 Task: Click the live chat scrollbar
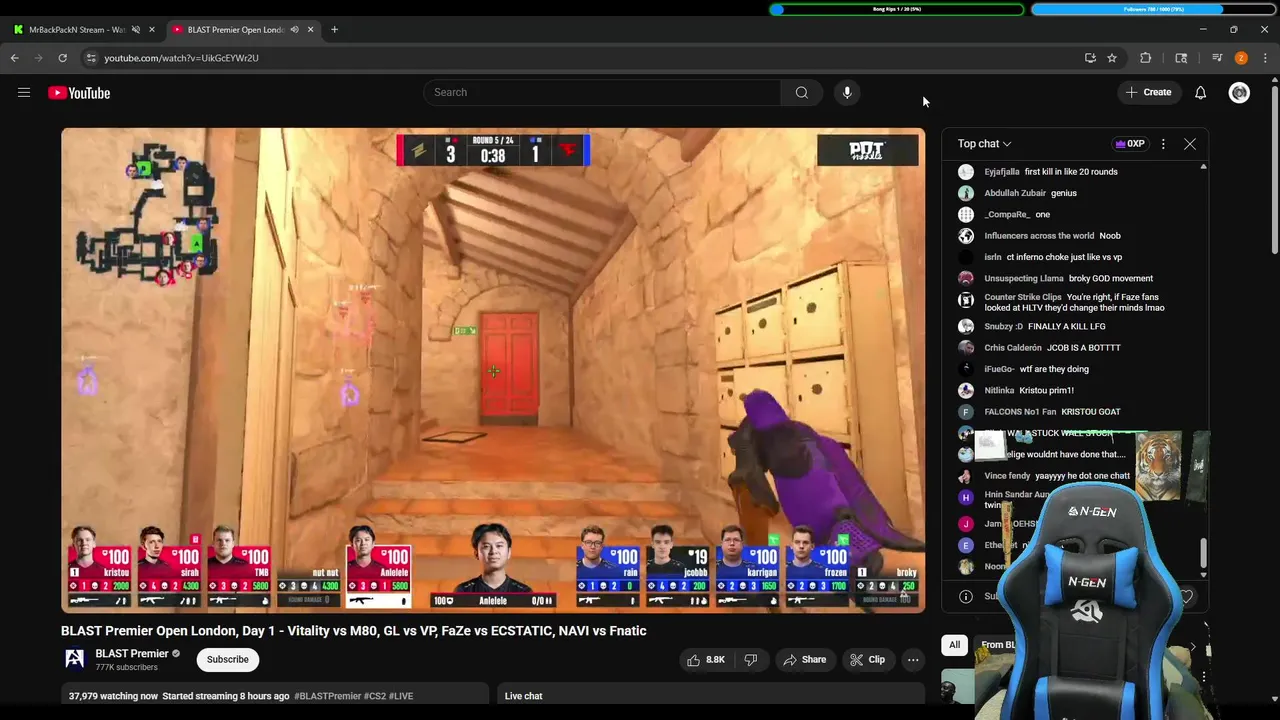[1203, 552]
